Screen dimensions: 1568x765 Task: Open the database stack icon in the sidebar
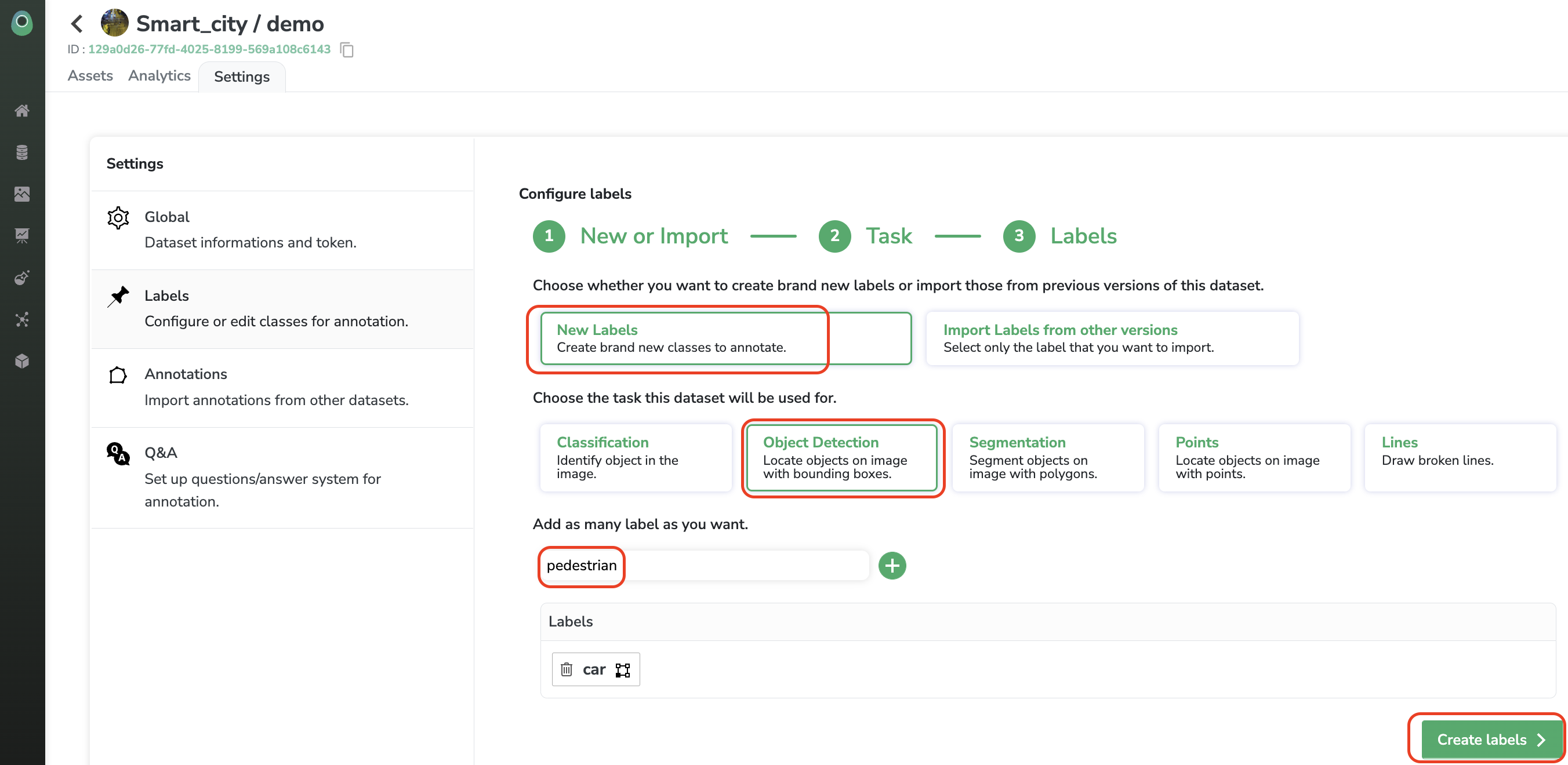coord(22,152)
